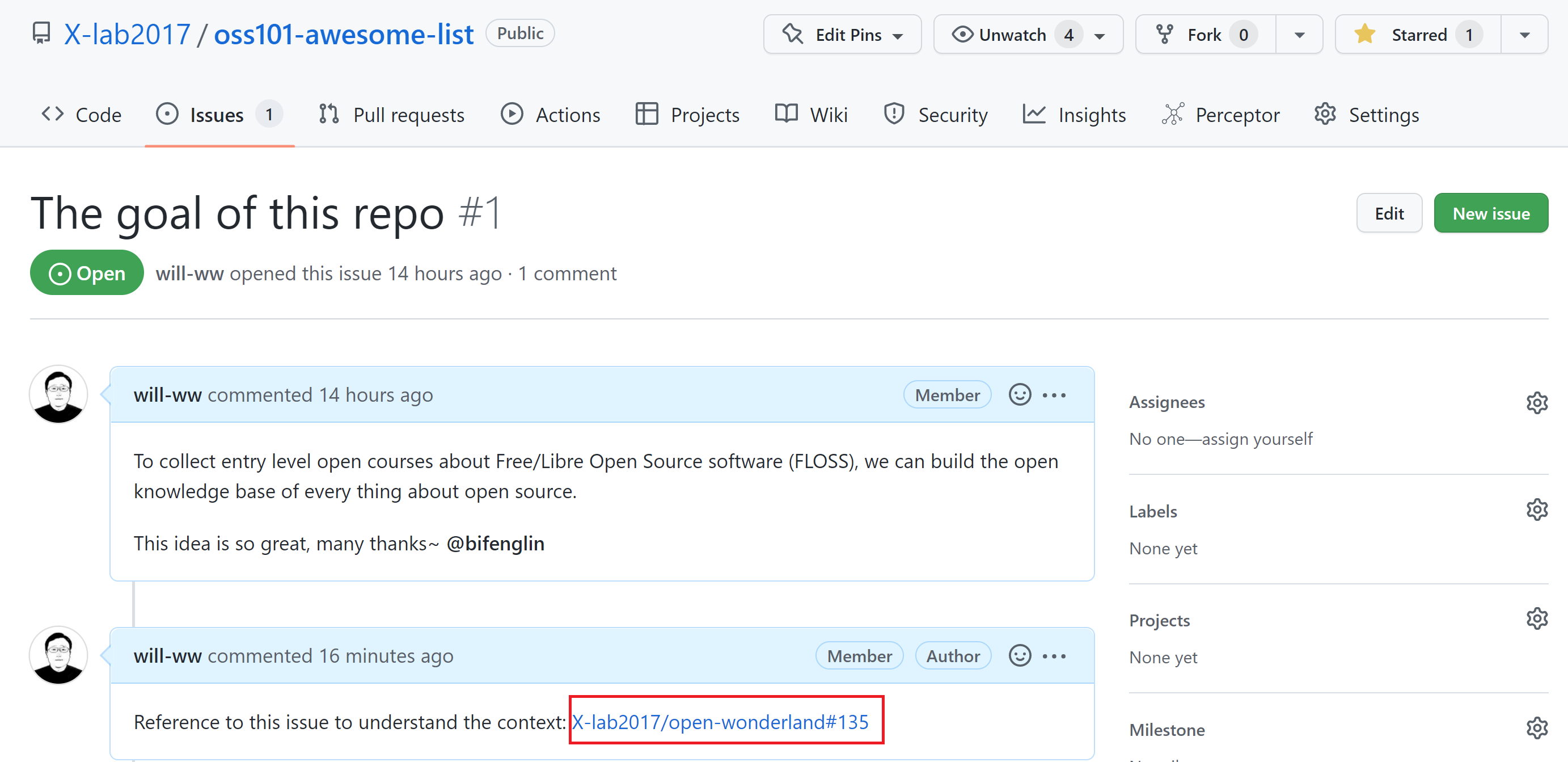Open Projects sidebar gear icon
This screenshot has width=1568, height=762.
1536,619
